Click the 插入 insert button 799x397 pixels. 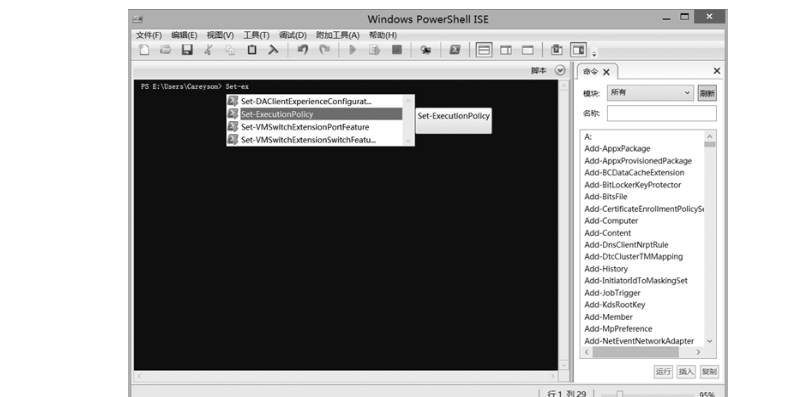click(686, 372)
